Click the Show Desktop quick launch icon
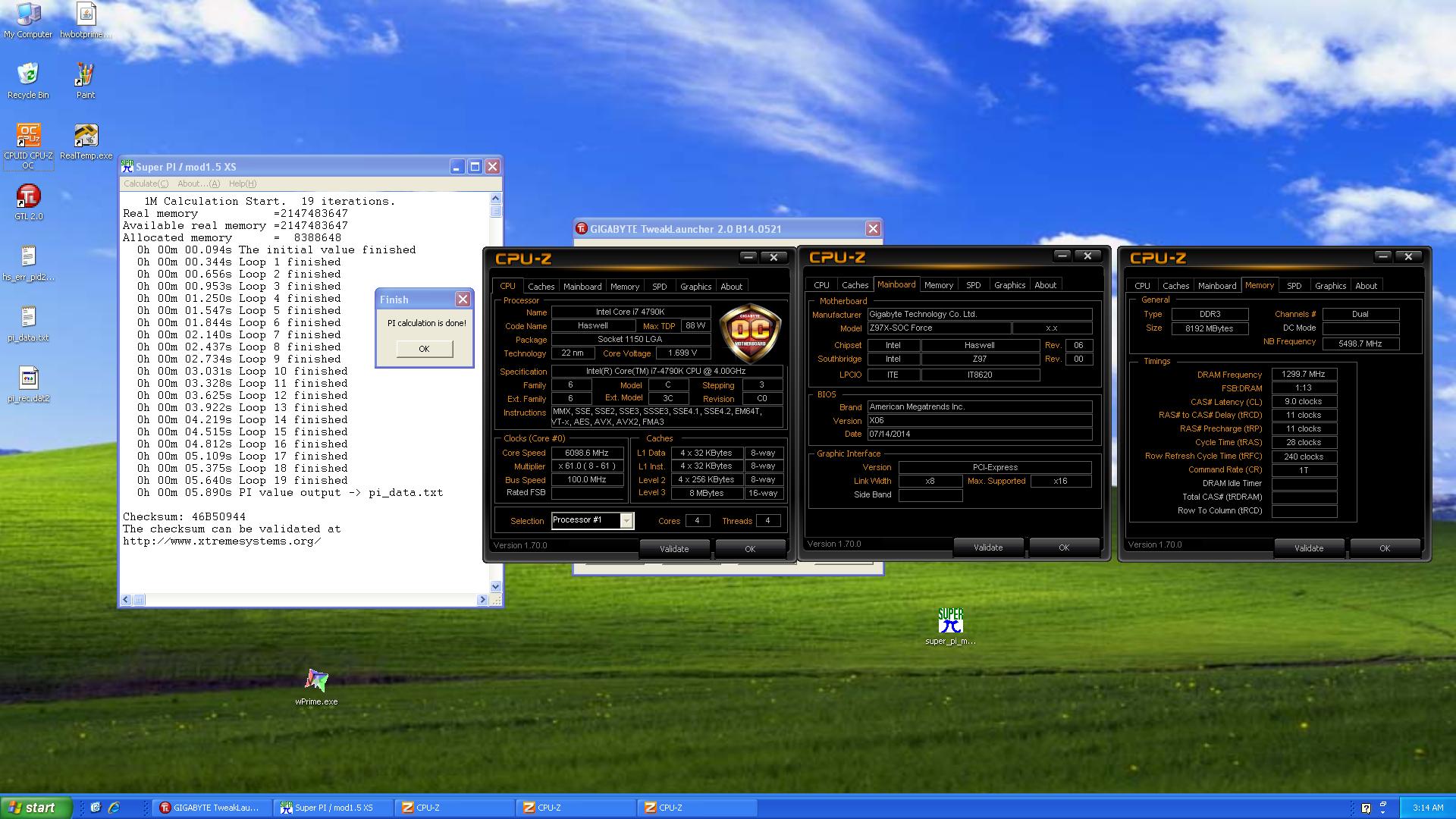This screenshot has height=819, width=1456. click(96, 808)
